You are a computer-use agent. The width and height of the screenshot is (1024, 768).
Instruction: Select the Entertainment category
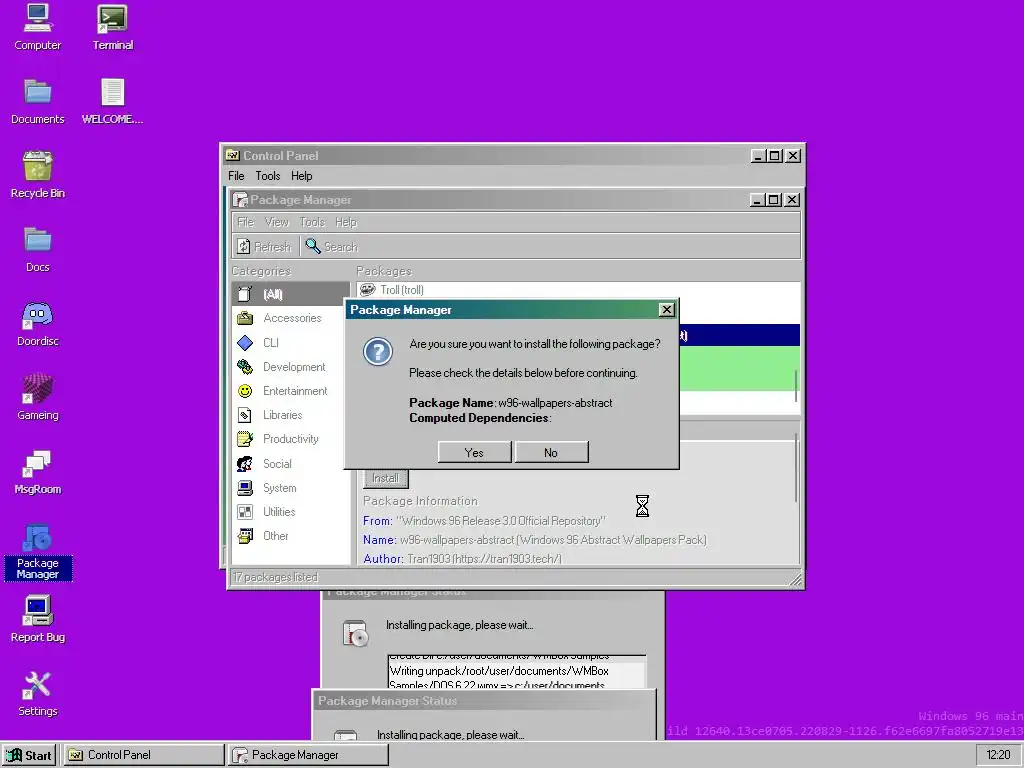(x=291, y=391)
